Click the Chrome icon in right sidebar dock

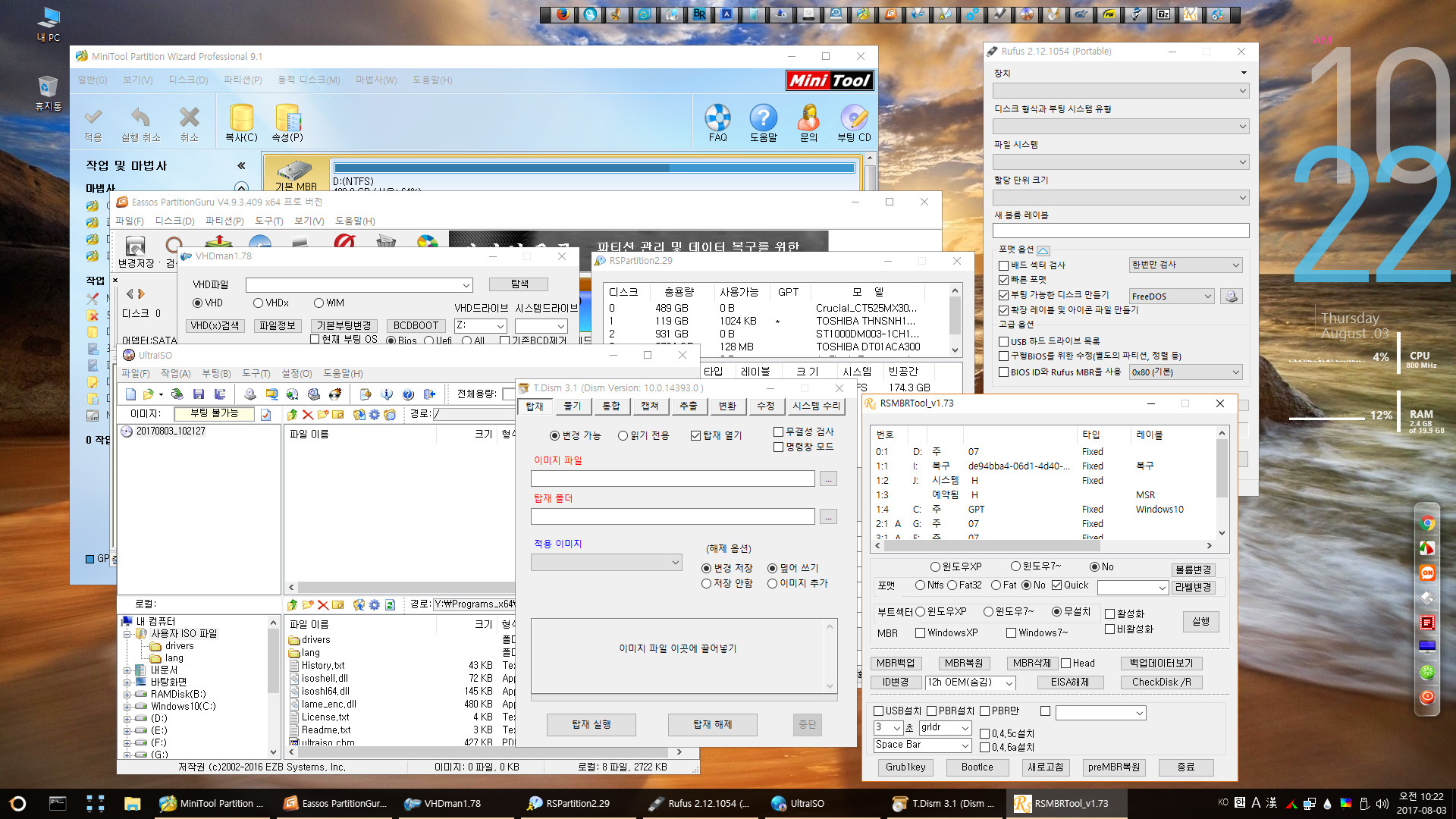[x=1427, y=523]
